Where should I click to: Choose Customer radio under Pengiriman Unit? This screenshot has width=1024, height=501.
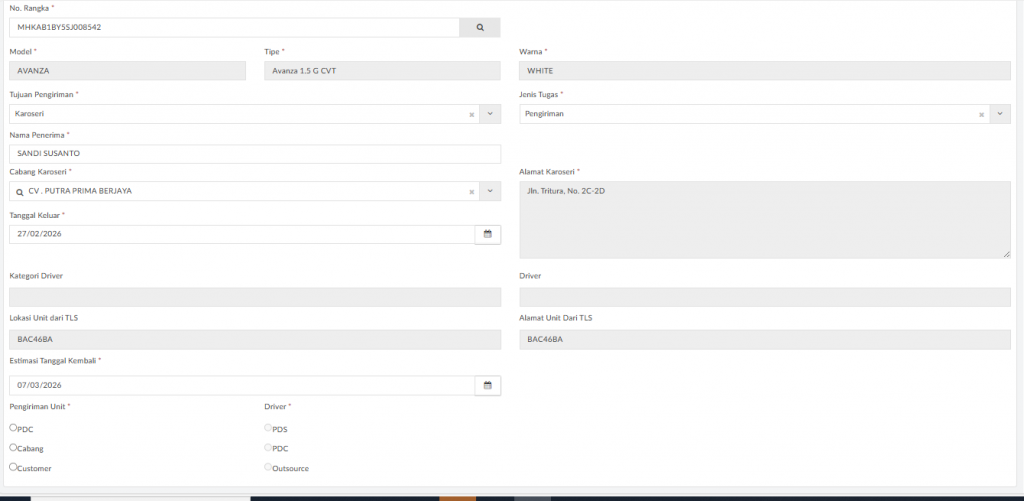pos(13,467)
